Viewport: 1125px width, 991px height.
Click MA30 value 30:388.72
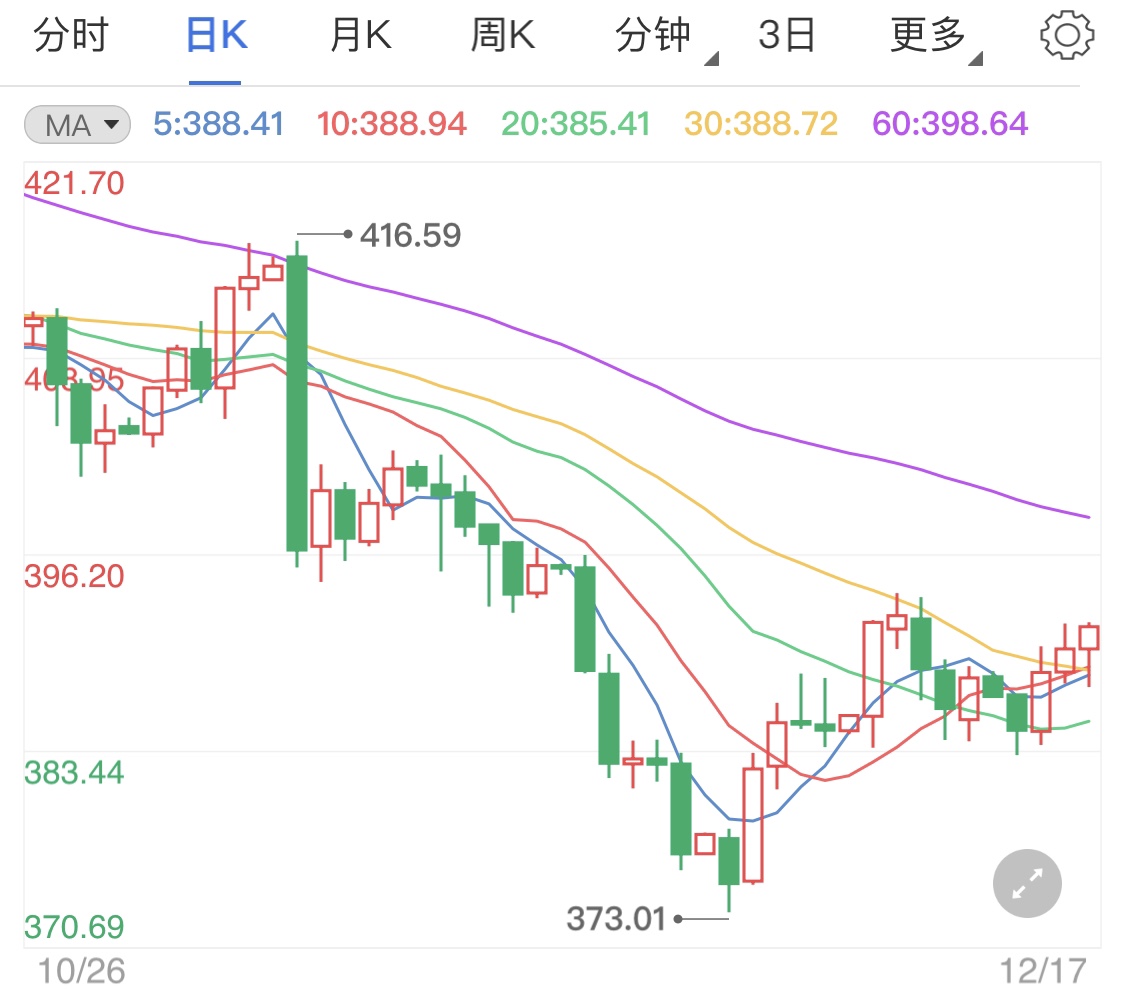coord(761,123)
